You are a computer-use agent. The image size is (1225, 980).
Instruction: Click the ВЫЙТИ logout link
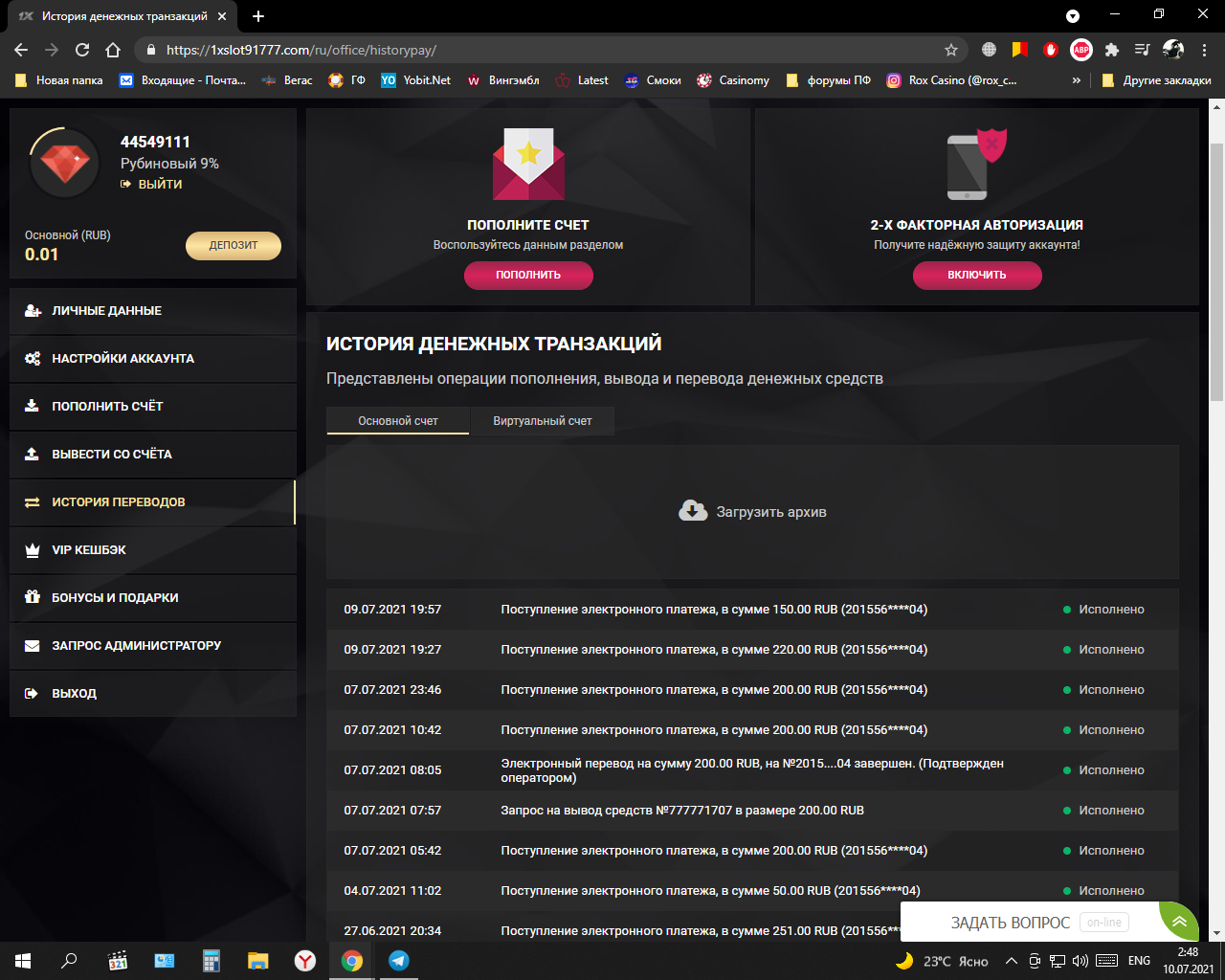point(151,184)
